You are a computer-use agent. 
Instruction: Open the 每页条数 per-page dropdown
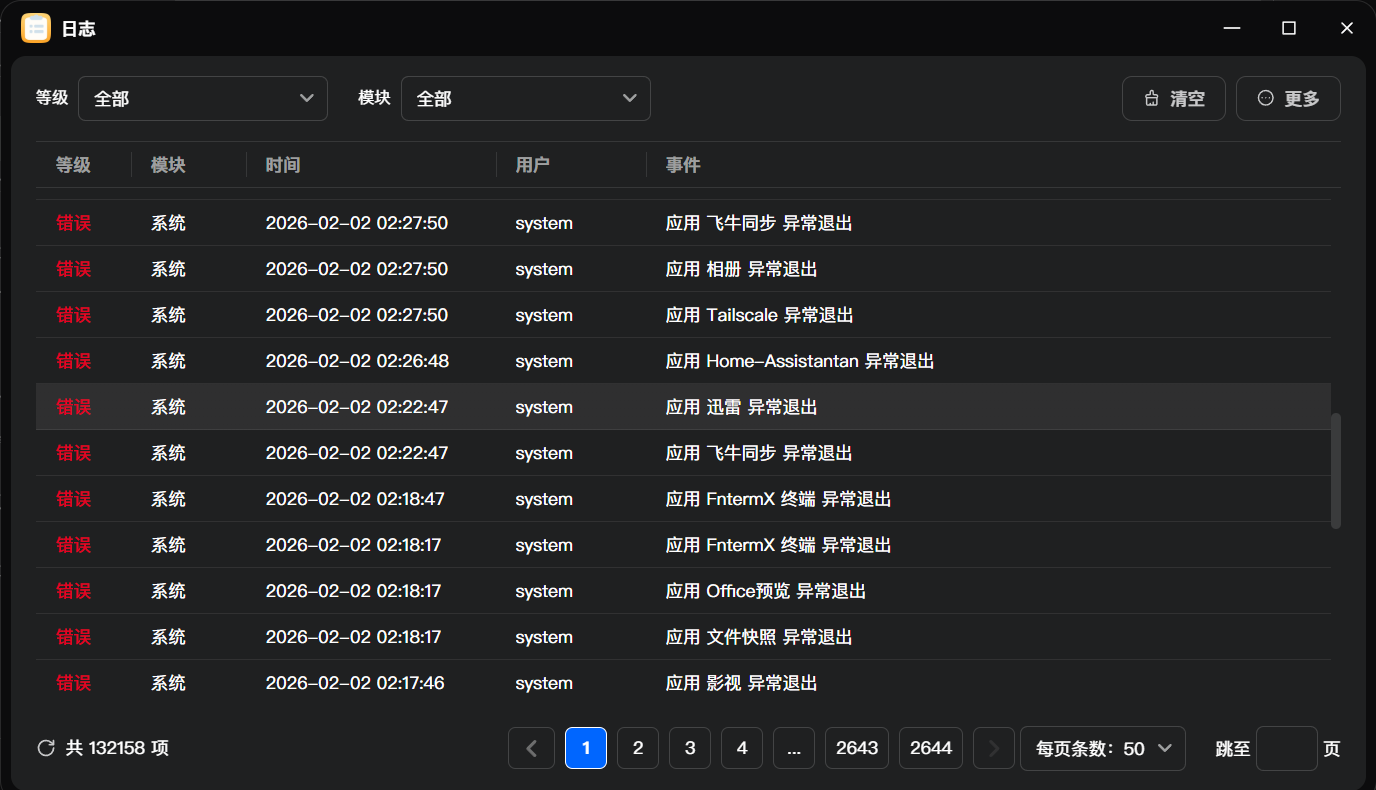click(x=1102, y=748)
